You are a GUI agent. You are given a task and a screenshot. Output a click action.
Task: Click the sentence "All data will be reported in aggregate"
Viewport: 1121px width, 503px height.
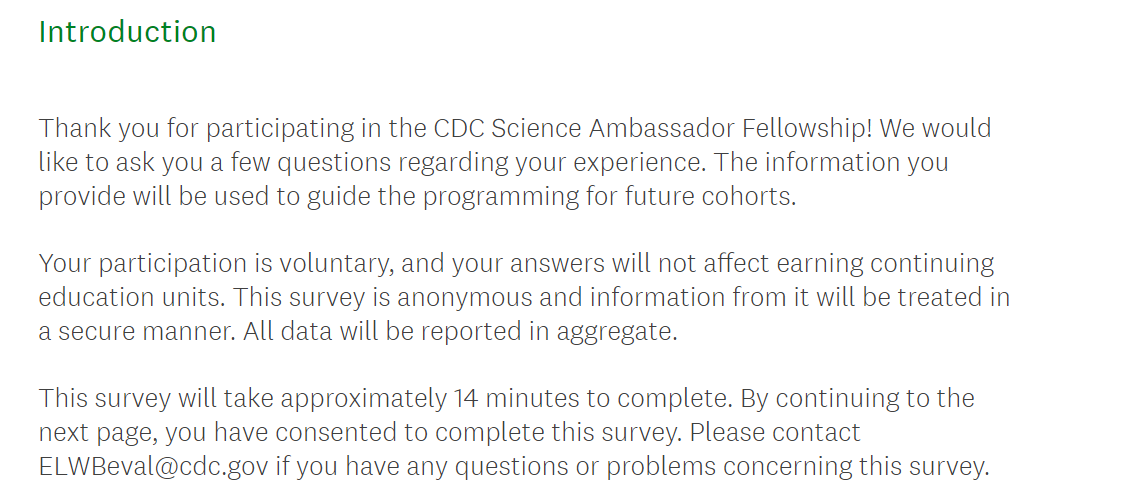point(460,332)
